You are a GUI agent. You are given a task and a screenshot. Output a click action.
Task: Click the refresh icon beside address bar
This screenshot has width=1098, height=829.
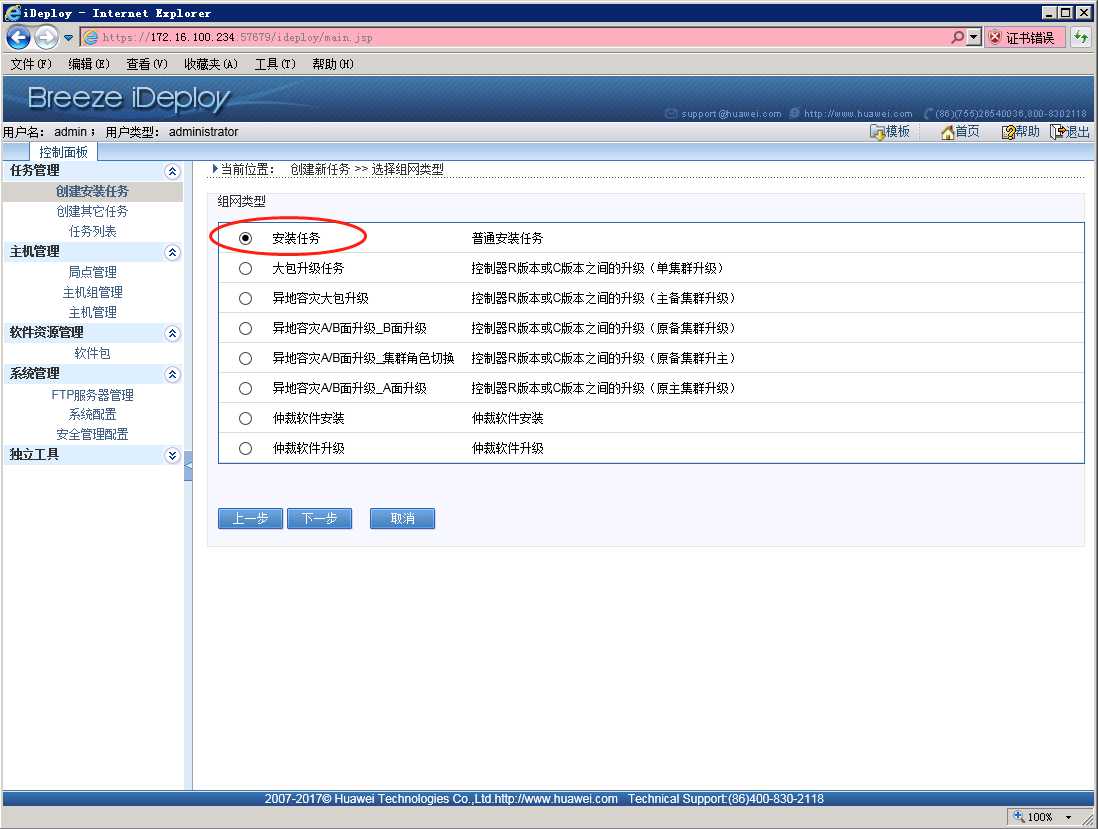point(1081,37)
